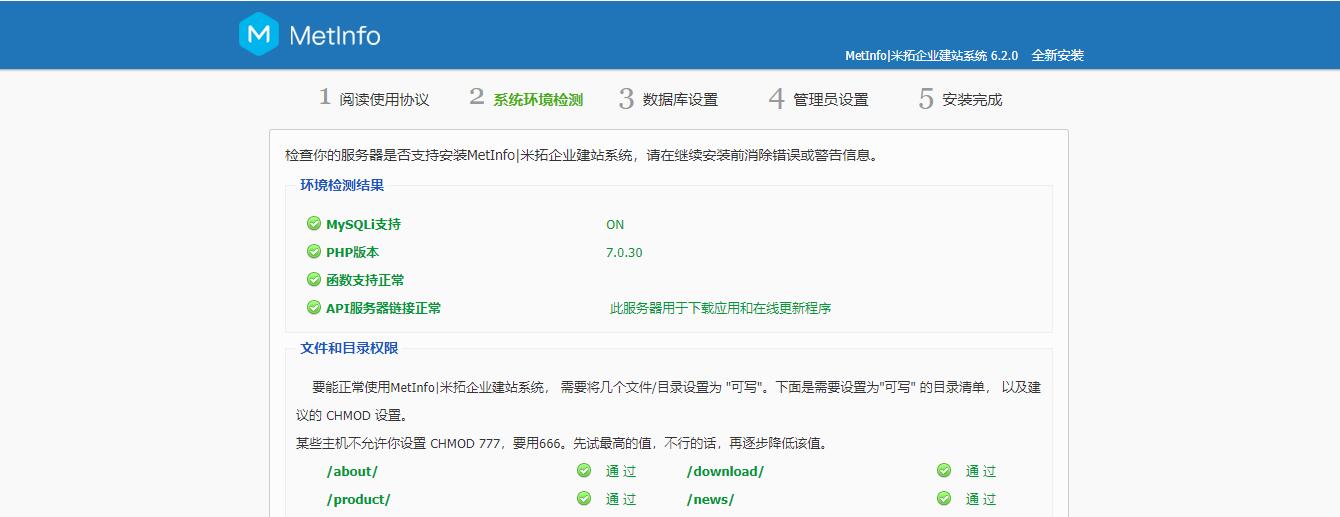This screenshot has height=517, width=1340.
Task: Click the 环境检测结果 section heading
Action: (342, 185)
